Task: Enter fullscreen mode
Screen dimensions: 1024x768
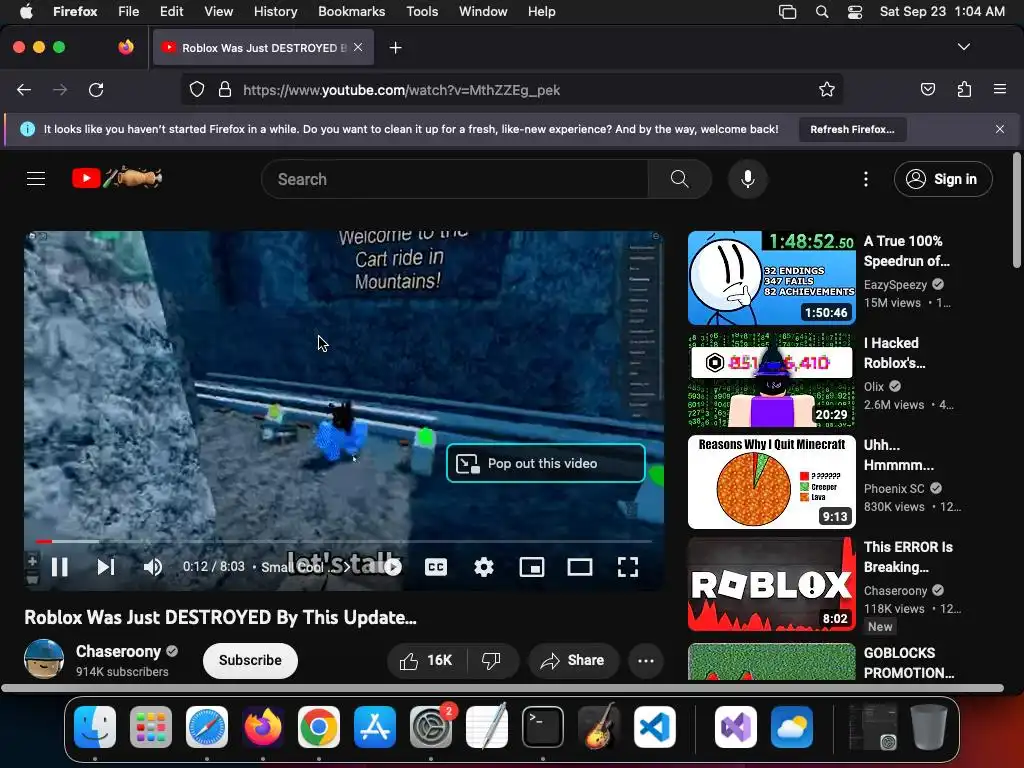Action: [x=628, y=567]
